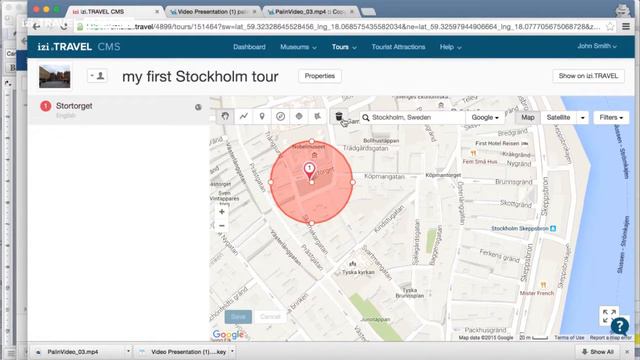Image resolution: width=640 pixels, height=360 pixels.
Task: Open the Tours menu dropdown
Action: pos(344,47)
